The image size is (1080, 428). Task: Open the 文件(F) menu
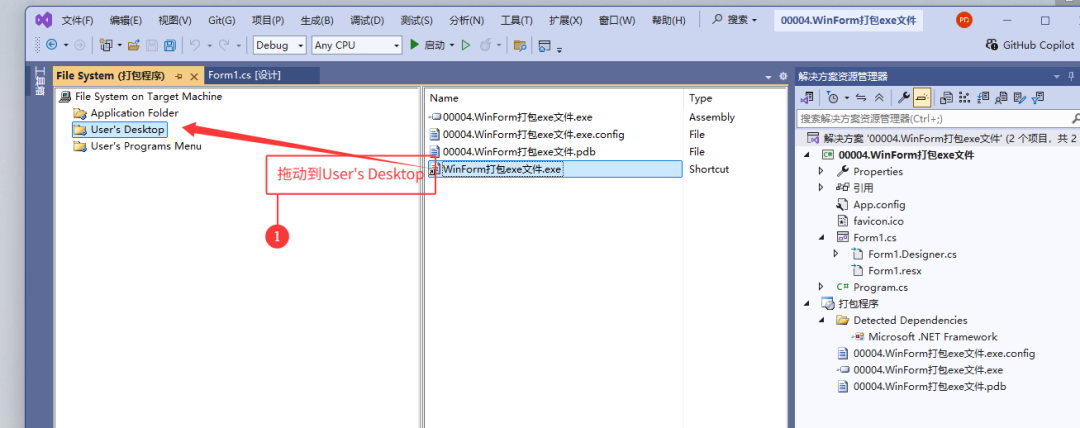tap(77, 20)
